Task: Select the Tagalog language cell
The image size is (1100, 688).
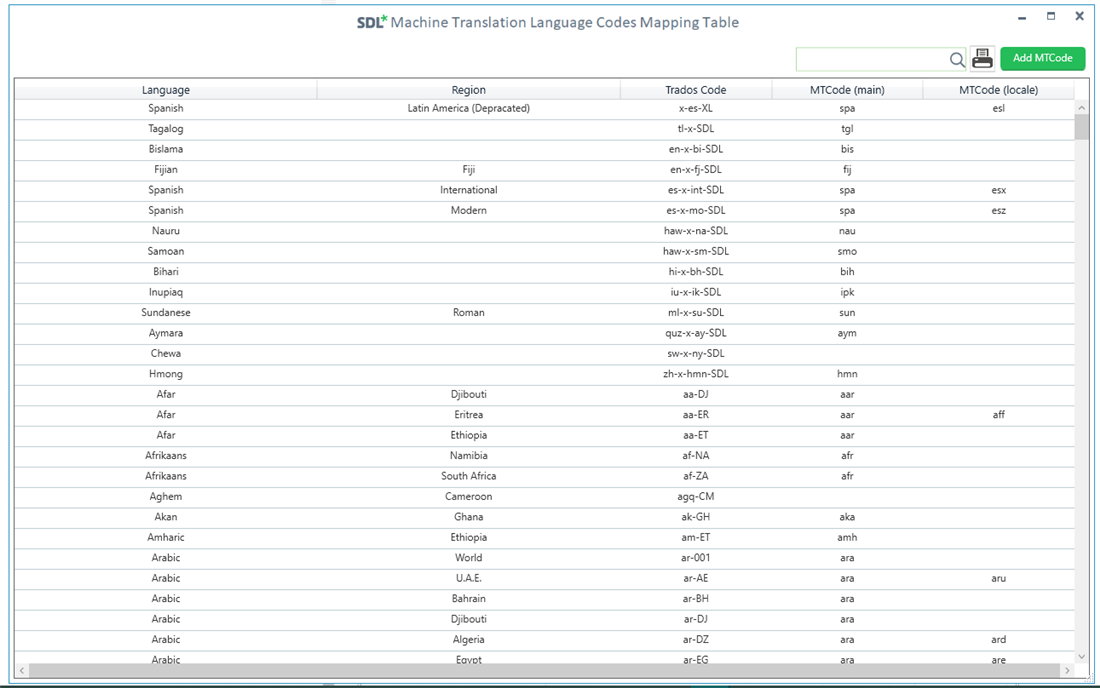Action: 166,129
